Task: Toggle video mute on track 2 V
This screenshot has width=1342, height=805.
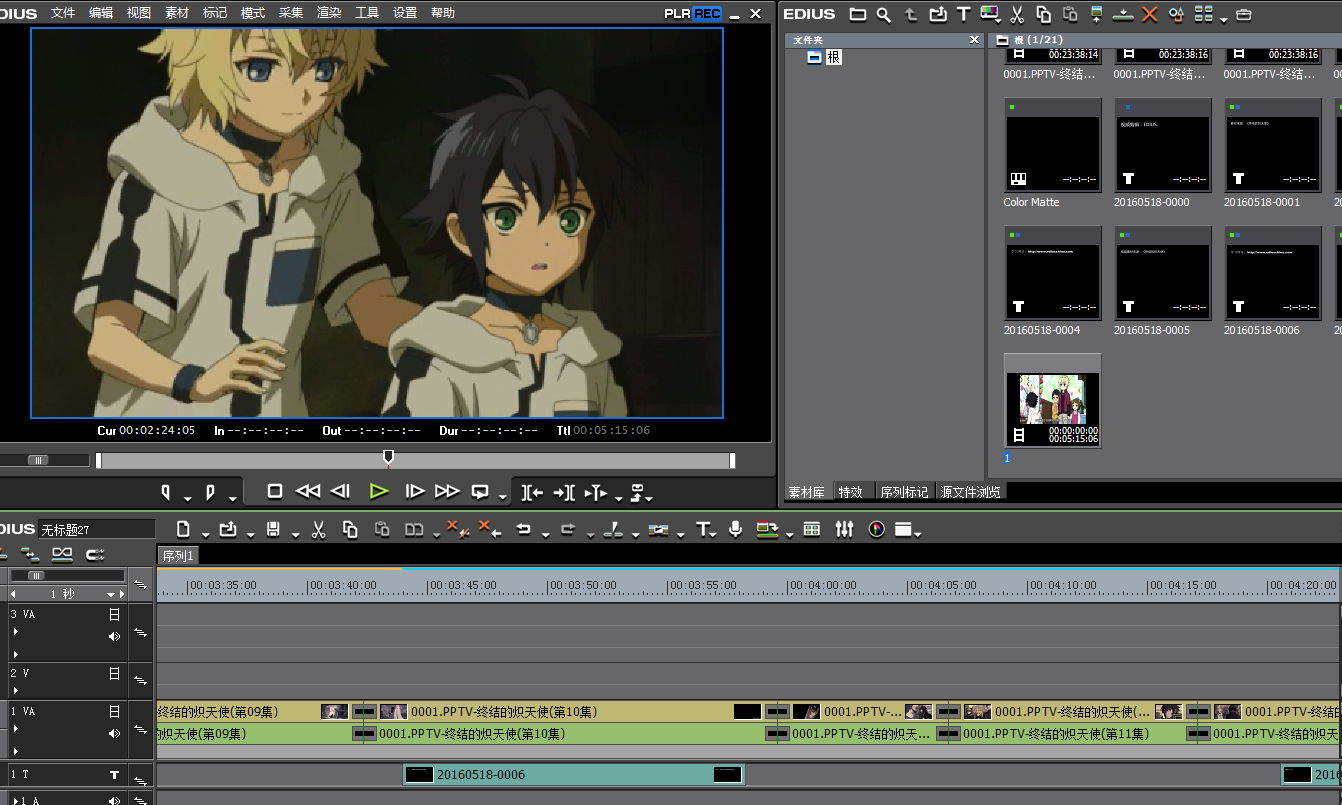Action: coord(114,674)
